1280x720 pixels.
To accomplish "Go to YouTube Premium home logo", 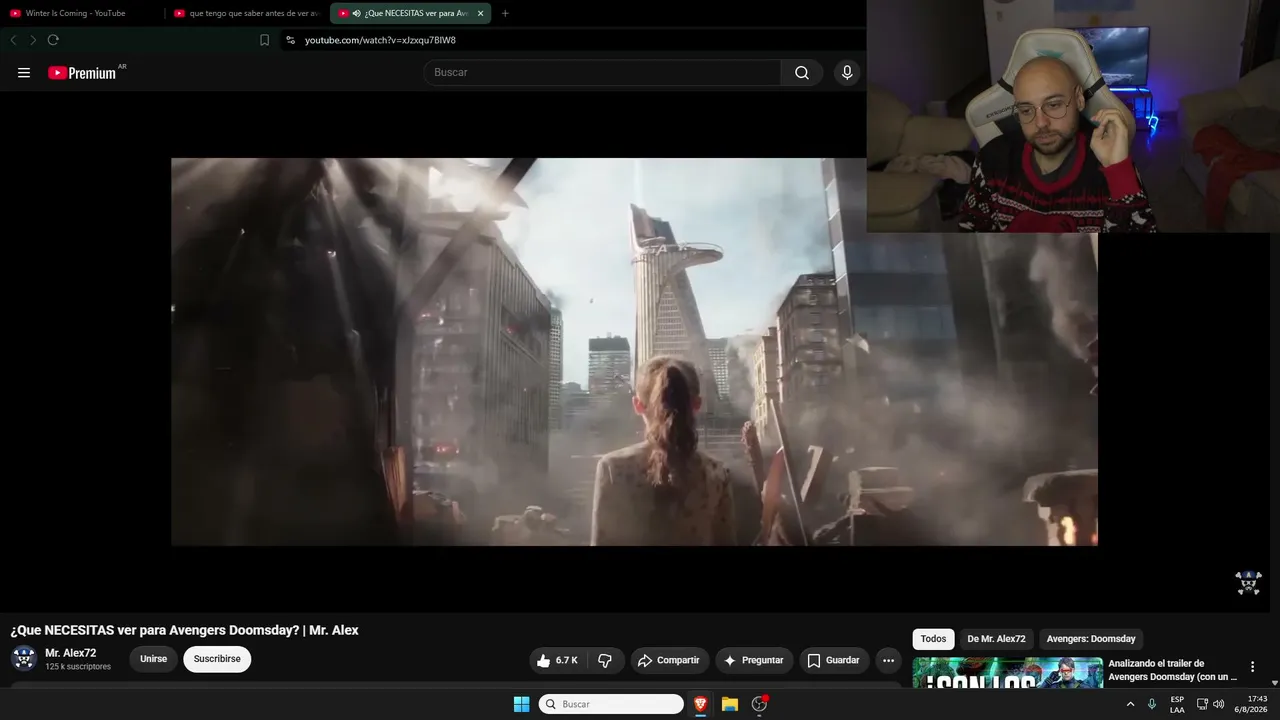I will pos(82,73).
